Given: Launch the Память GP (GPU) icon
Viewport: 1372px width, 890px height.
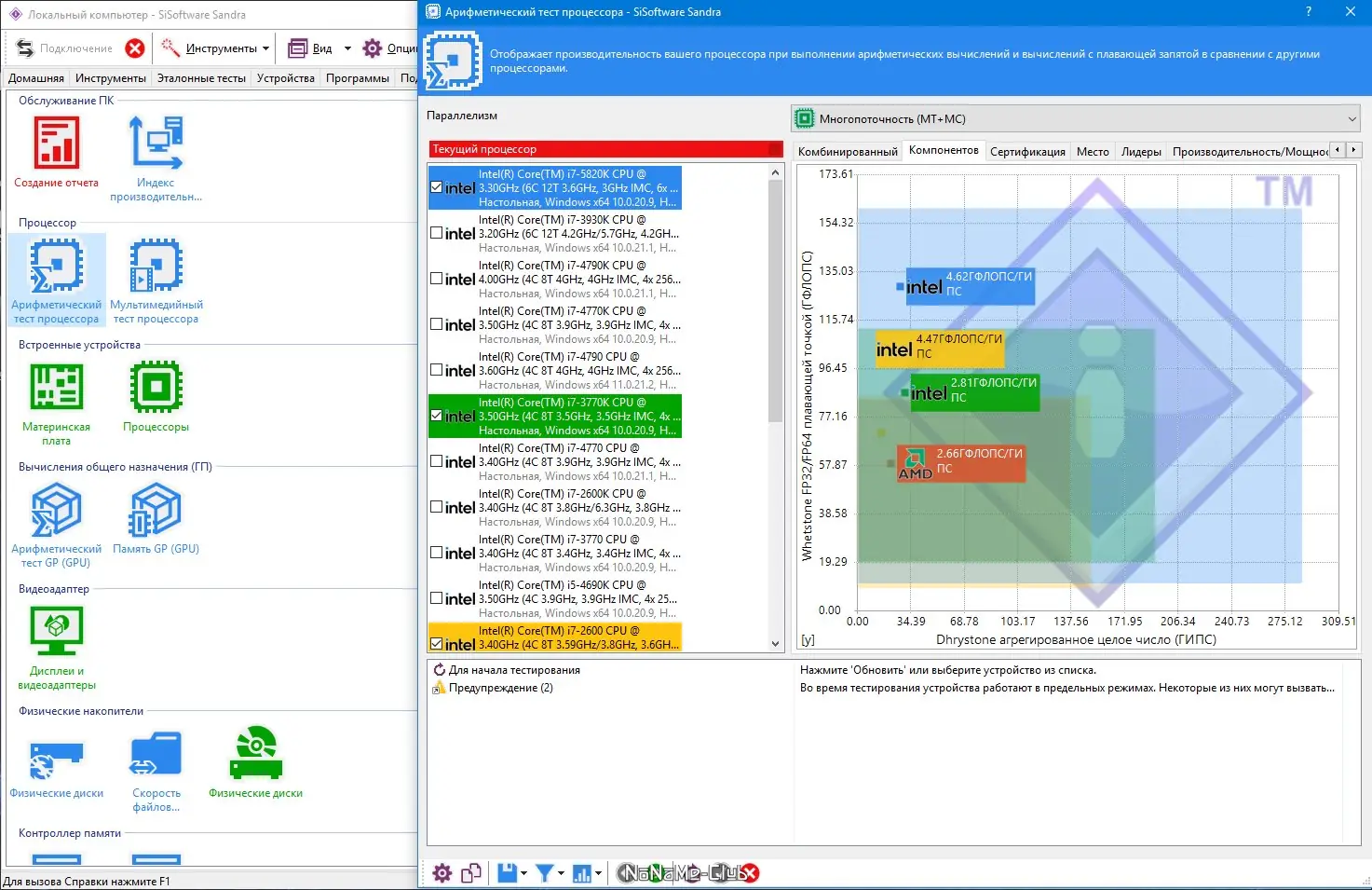Looking at the screenshot, I should [x=156, y=510].
